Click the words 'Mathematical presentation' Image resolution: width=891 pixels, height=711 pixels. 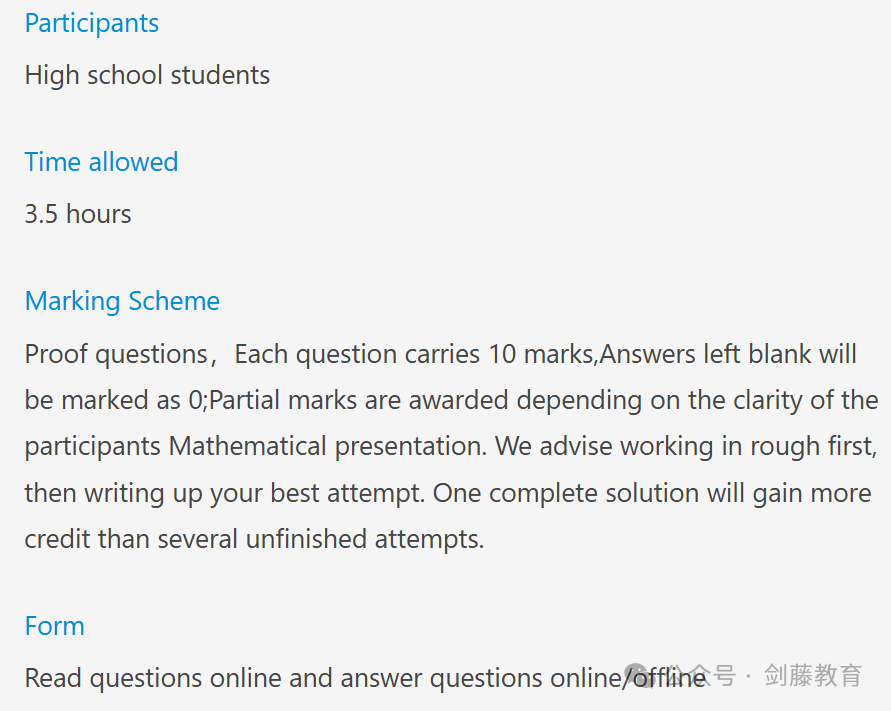pos(326,447)
